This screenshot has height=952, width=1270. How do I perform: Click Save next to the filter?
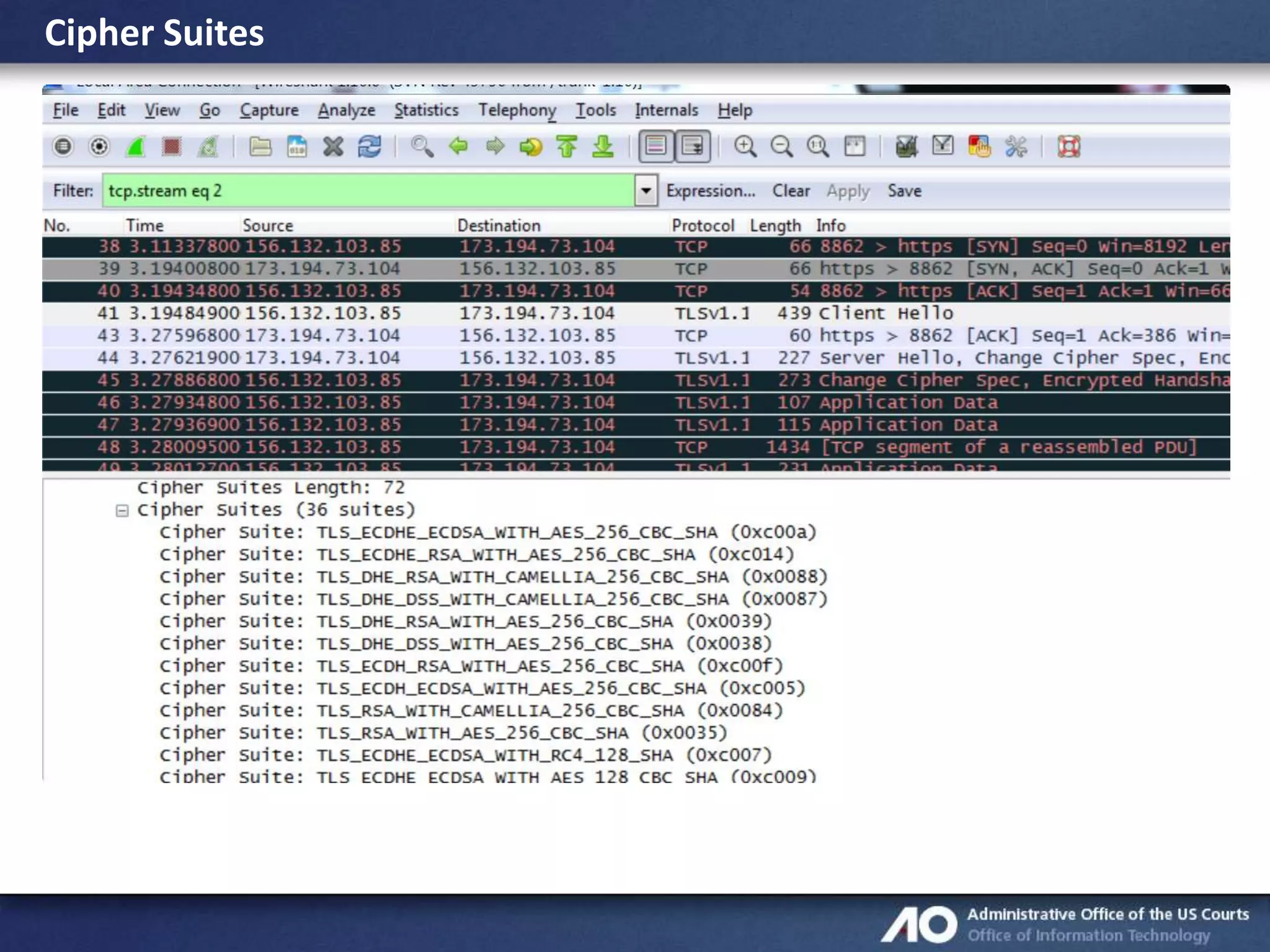pos(904,191)
